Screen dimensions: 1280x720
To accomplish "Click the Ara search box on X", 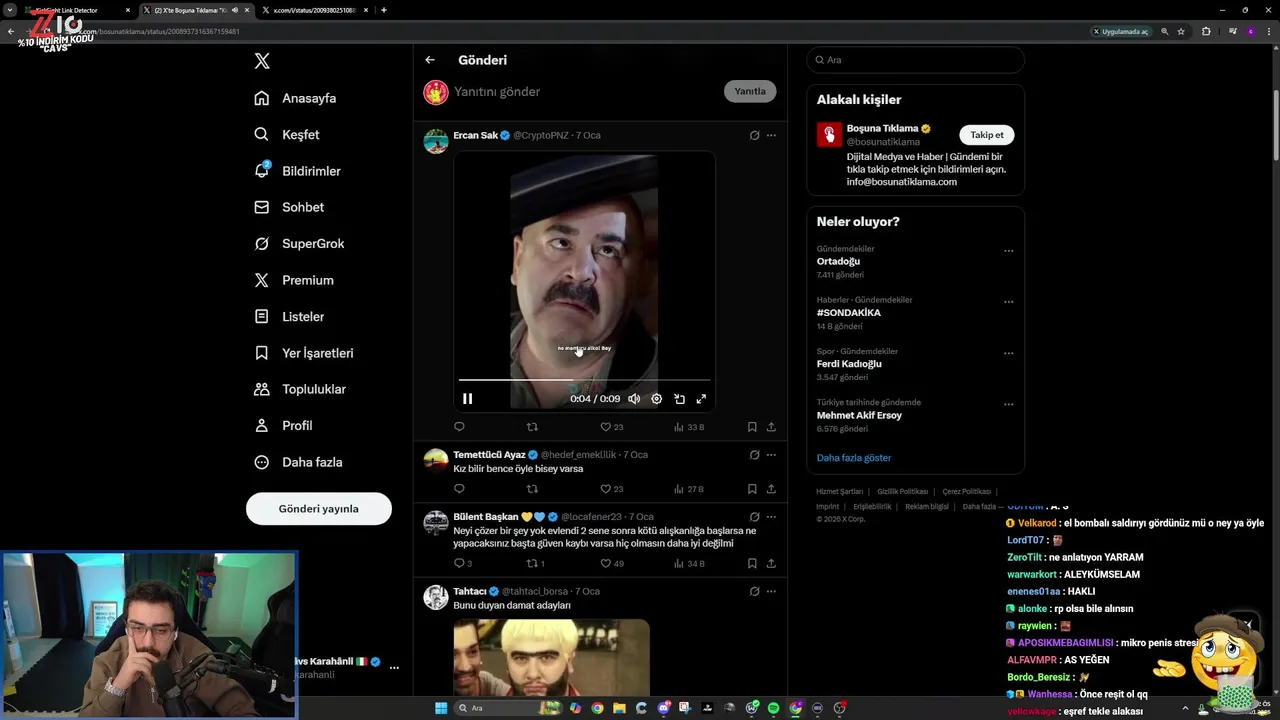I will click(x=915, y=60).
